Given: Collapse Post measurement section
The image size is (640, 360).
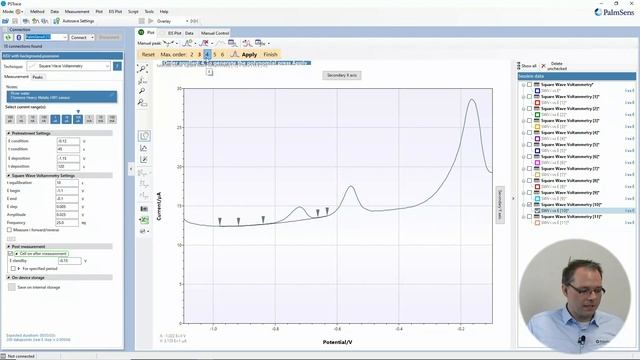Looking at the screenshot, I should 9,247.
